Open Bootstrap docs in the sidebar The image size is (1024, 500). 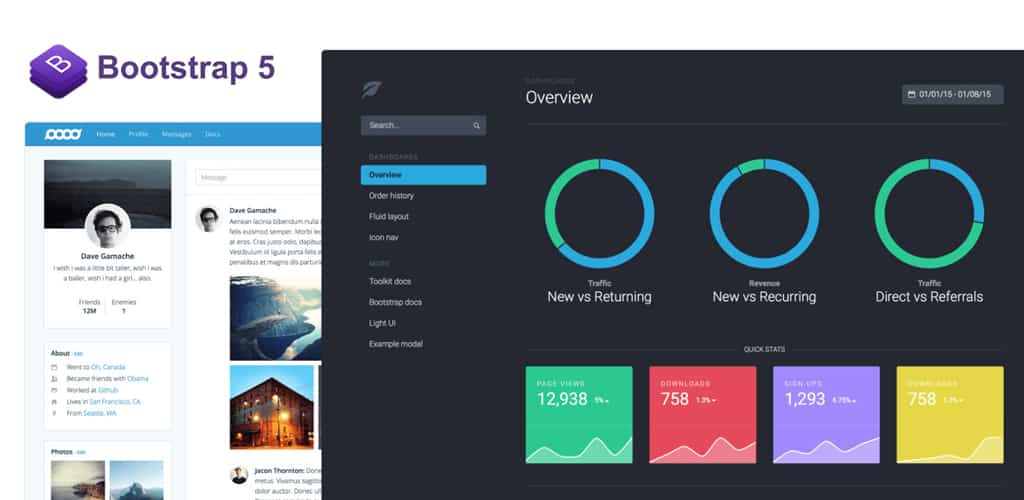[x=395, y=302]
